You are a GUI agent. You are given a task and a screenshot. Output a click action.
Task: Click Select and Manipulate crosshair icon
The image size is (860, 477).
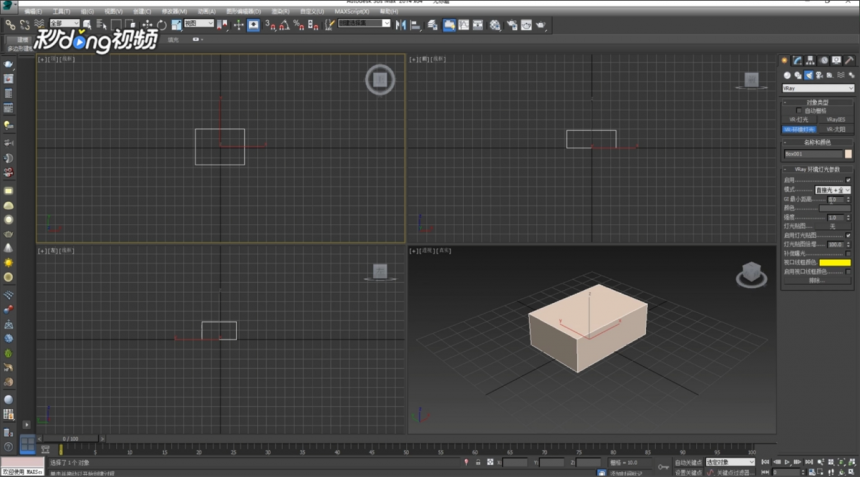239,25
